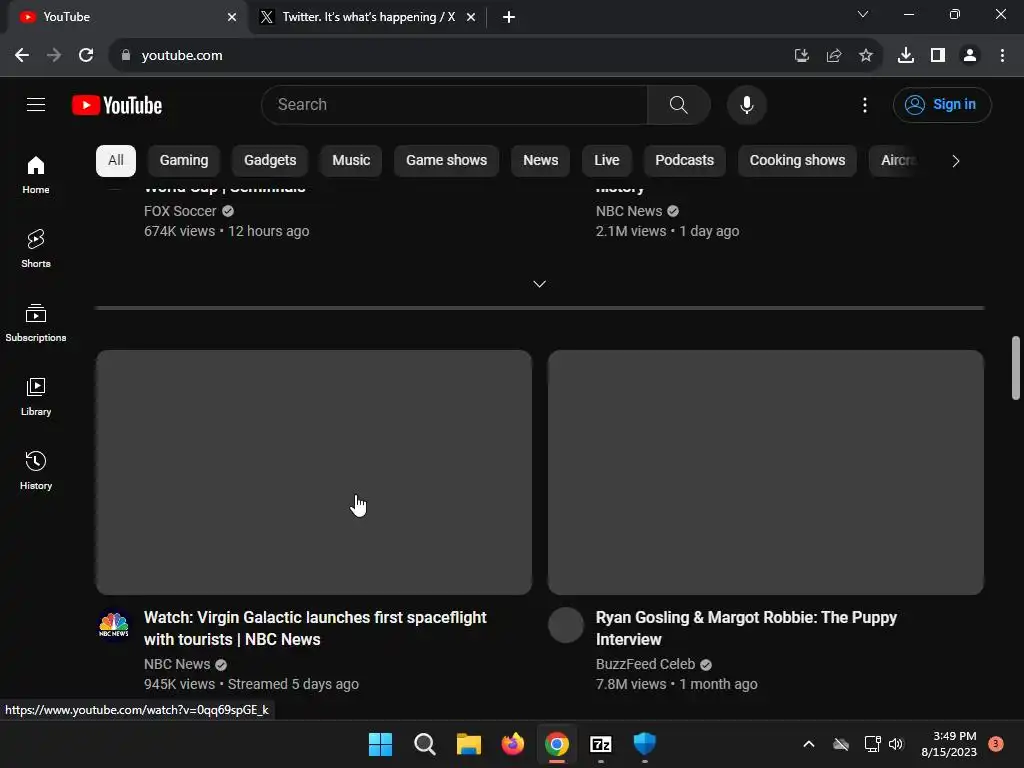Screen dimensions: 1024x768
Task: Open Shorts in the sidebar
Action: point(36,249)
